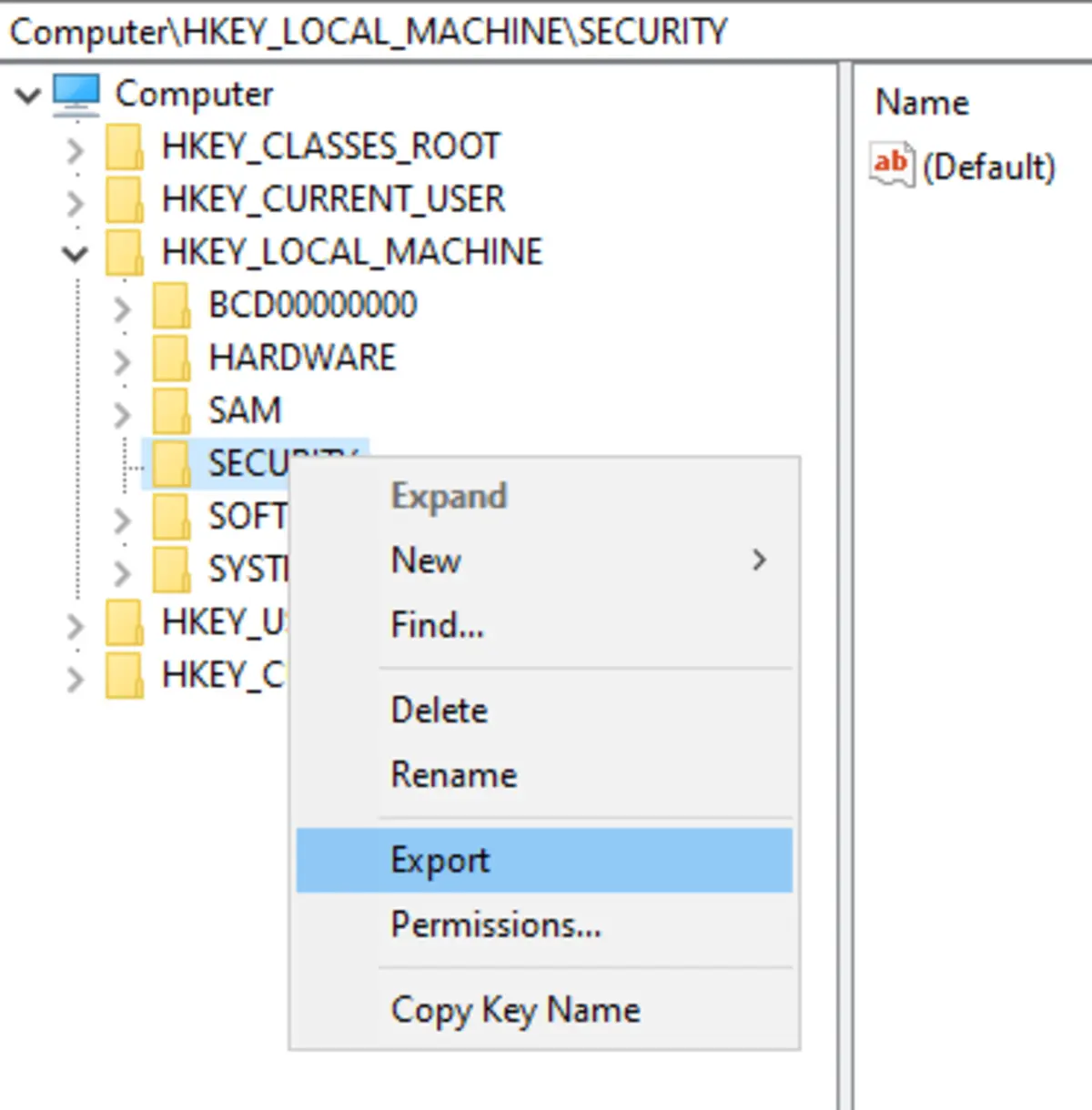Expand the HKEY_C hive chevron below HKEY_U
This screenshot has height=1110, width=1092.
click(x=76, y=679)
